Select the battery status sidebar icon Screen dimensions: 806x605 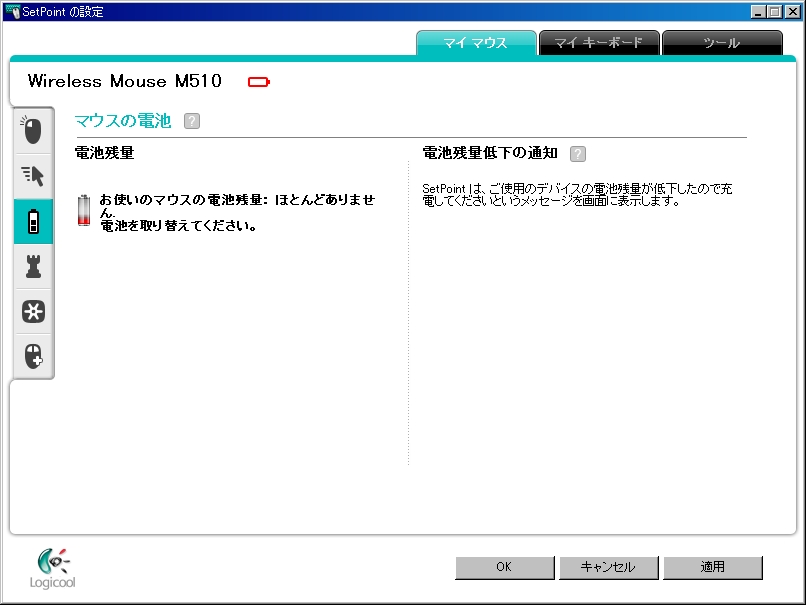tap(33, 222)
